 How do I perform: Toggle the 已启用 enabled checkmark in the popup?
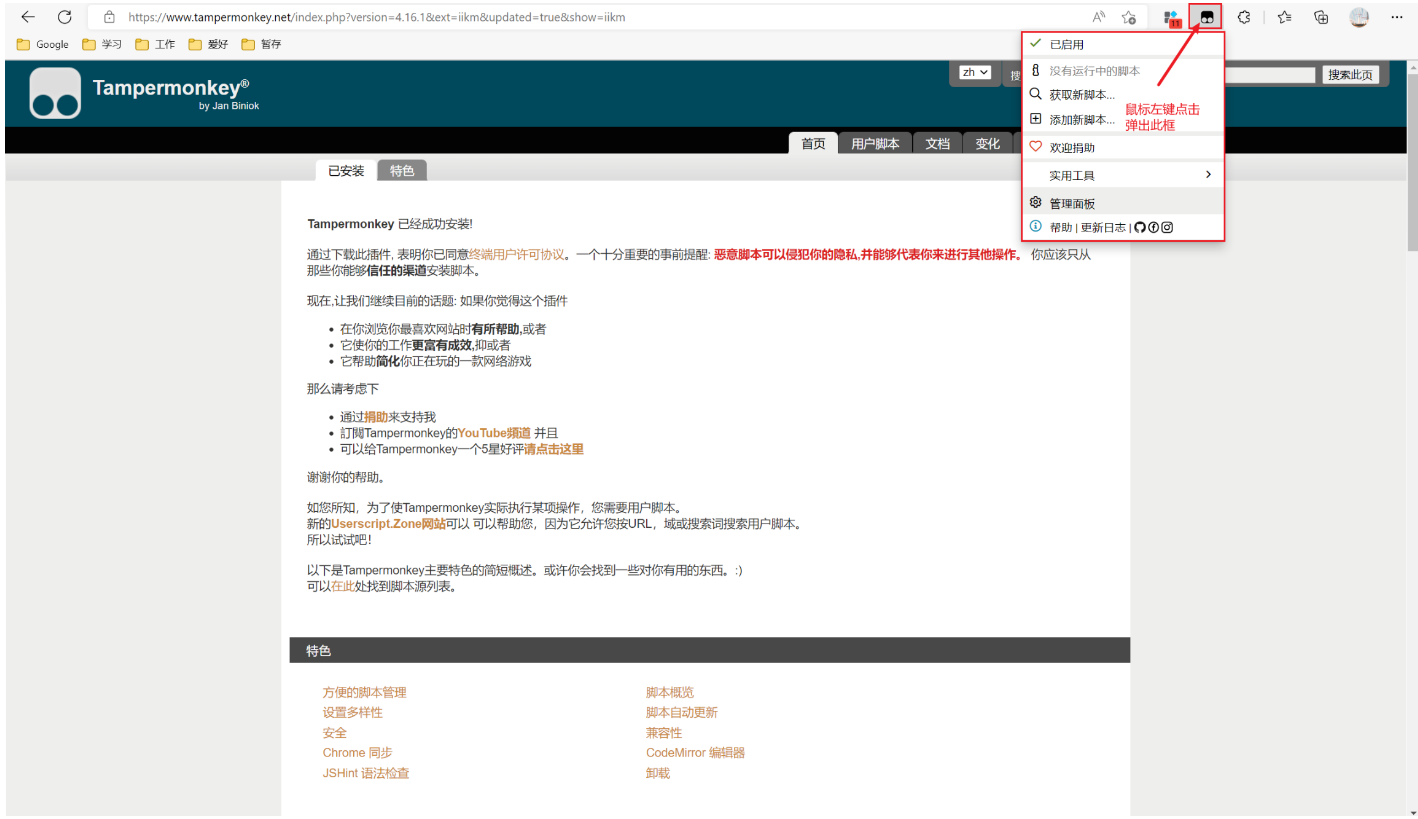click(1036, 44)
